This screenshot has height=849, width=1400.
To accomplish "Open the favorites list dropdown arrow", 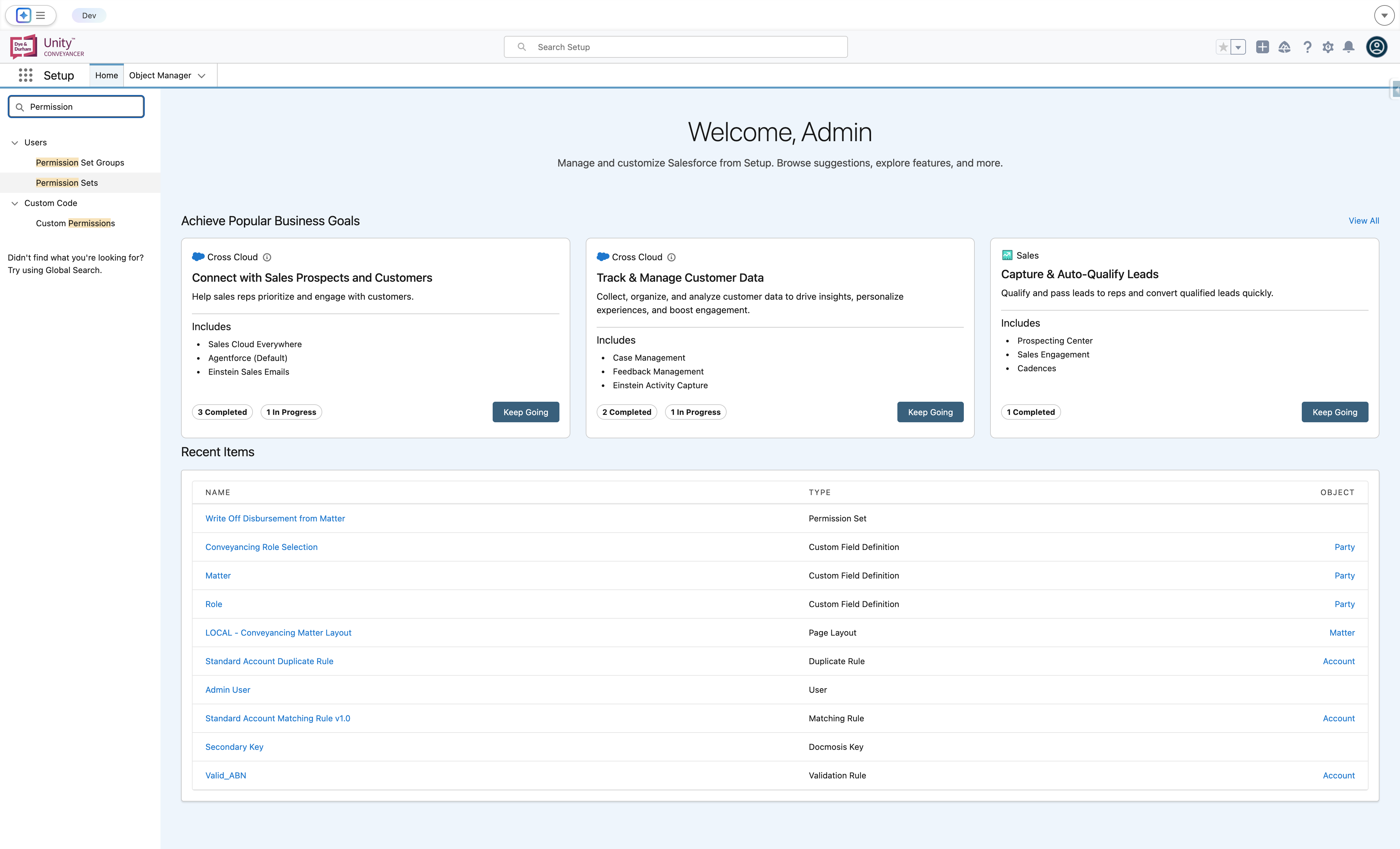I will tap(1239, 47).
